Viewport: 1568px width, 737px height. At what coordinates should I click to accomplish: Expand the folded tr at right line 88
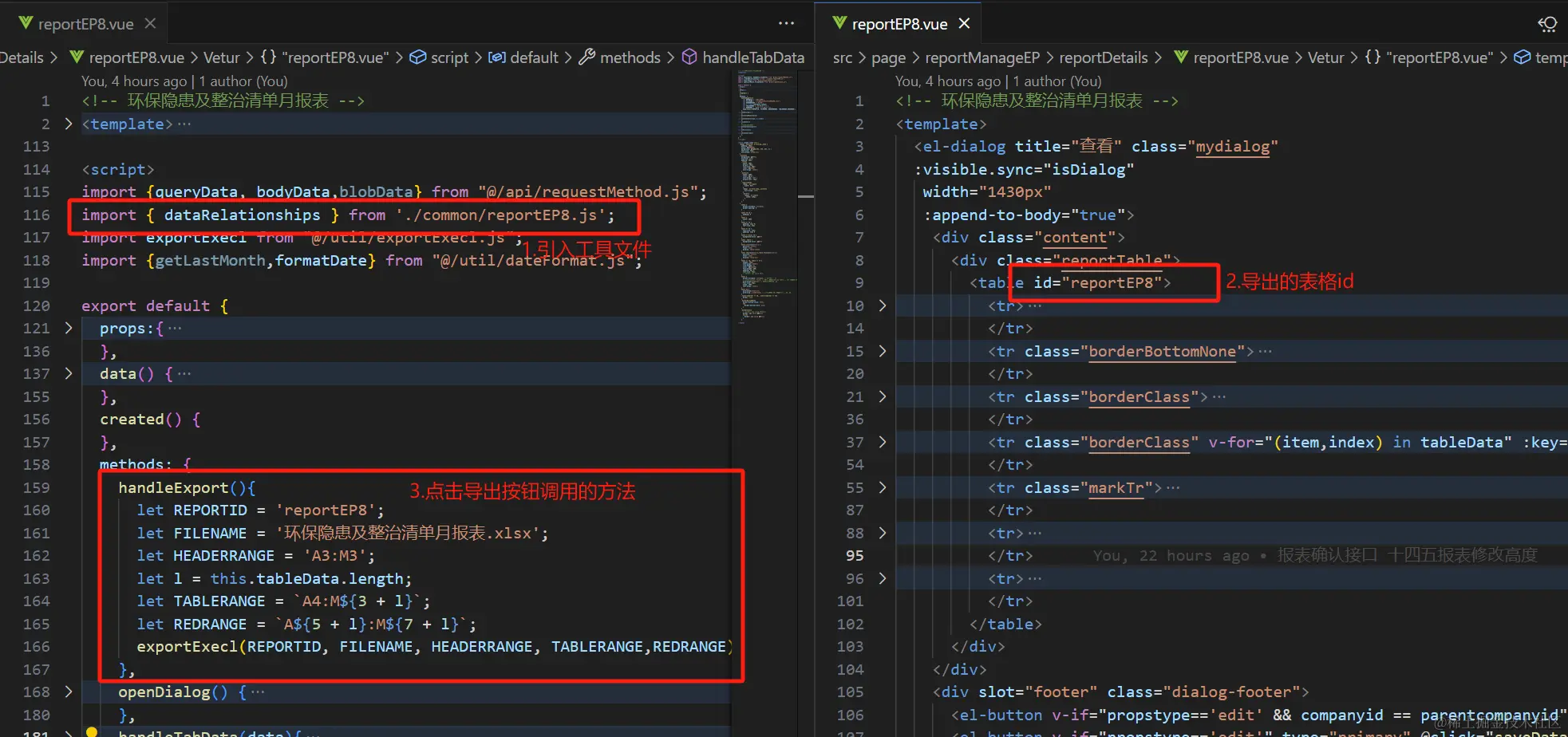coord(883,533)
